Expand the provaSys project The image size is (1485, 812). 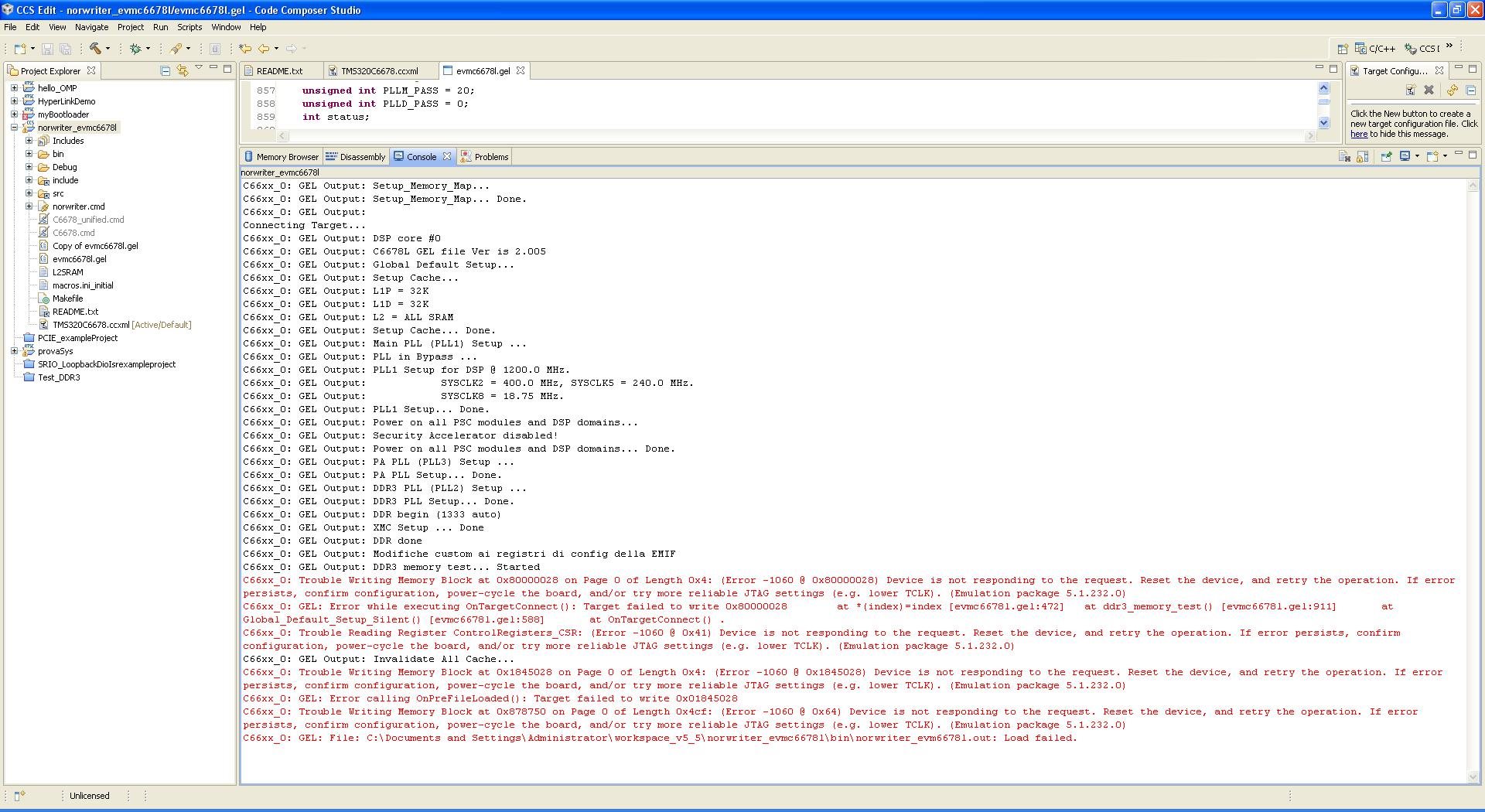click(x=14, y=351)
